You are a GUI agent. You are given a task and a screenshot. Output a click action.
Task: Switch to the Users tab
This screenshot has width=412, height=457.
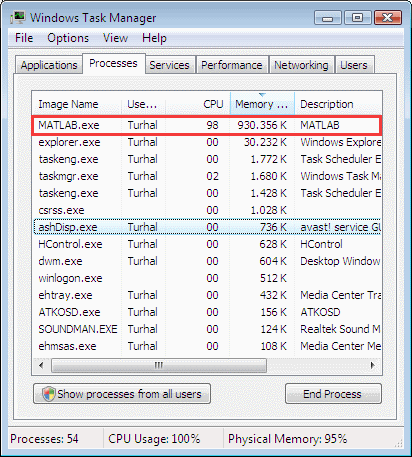coord(354,65)
